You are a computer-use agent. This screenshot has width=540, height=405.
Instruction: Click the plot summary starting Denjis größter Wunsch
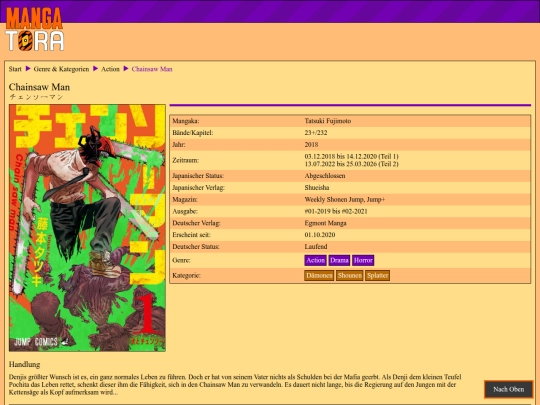(235, 385)
